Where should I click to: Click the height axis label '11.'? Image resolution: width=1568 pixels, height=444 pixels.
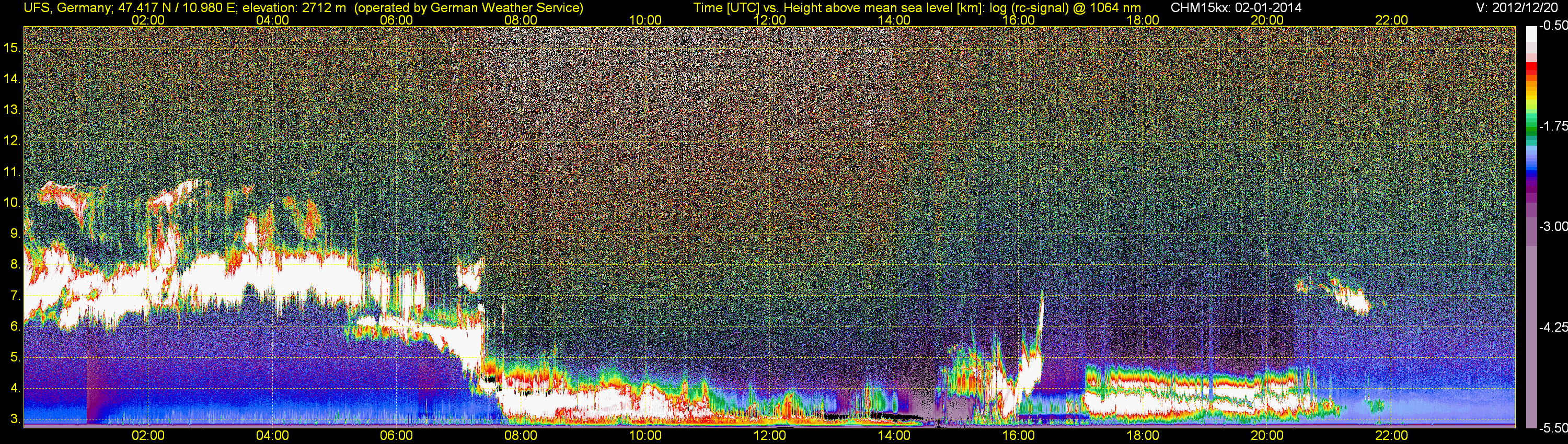pyautogui.click(x=13, y=171)
